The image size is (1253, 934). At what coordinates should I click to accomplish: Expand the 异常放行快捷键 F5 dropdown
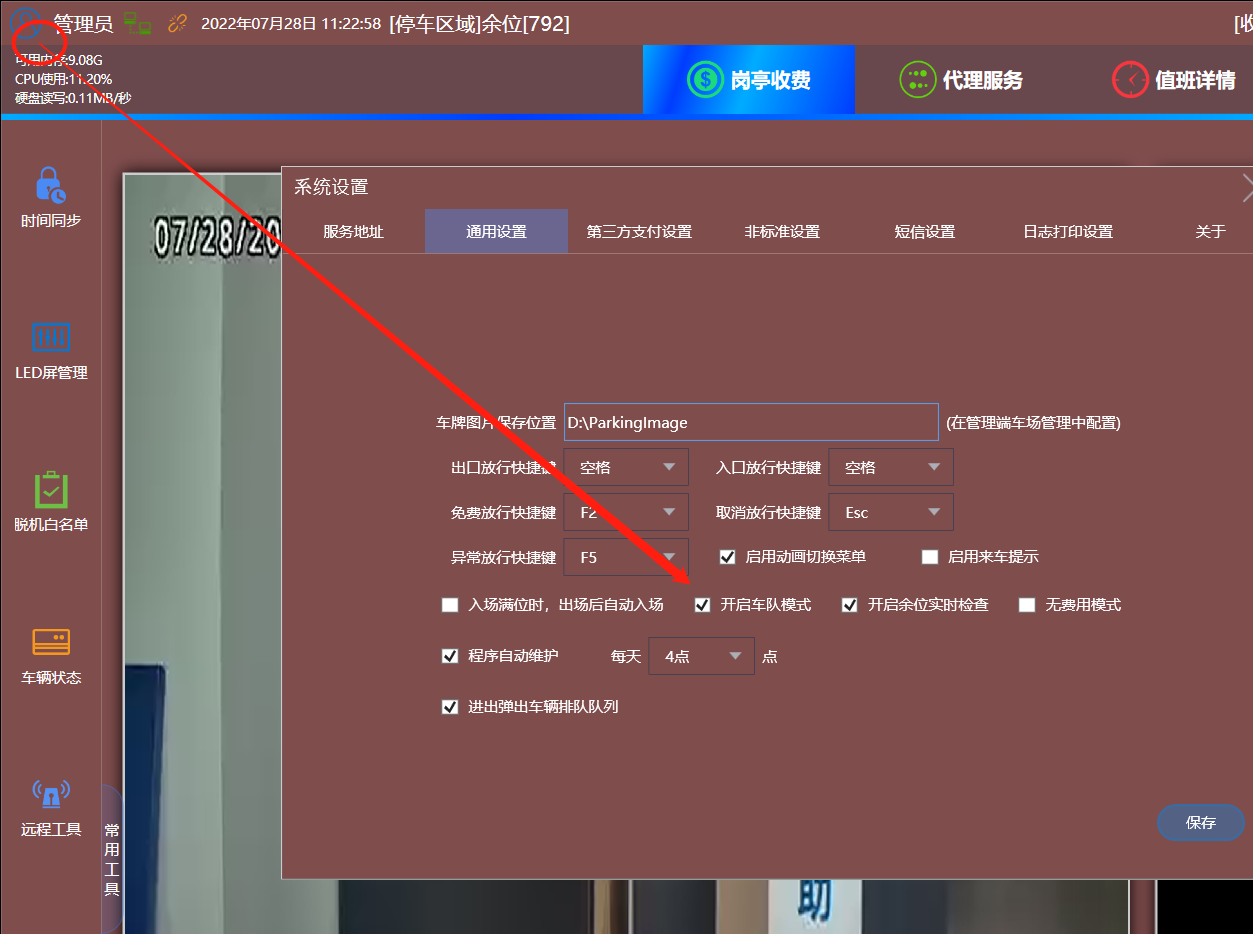tap(626, 557)
